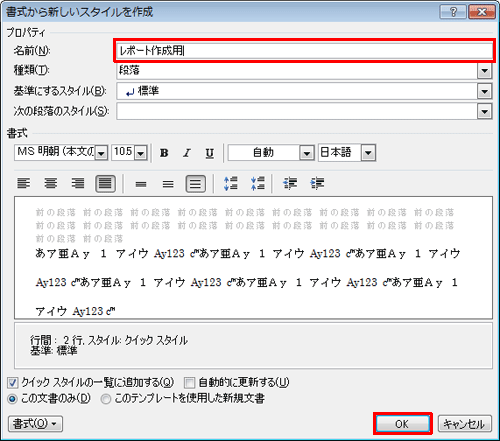Viewport: 500px width, 441px height.
Task: Select justify alignment
Action: tap(105, 183)
